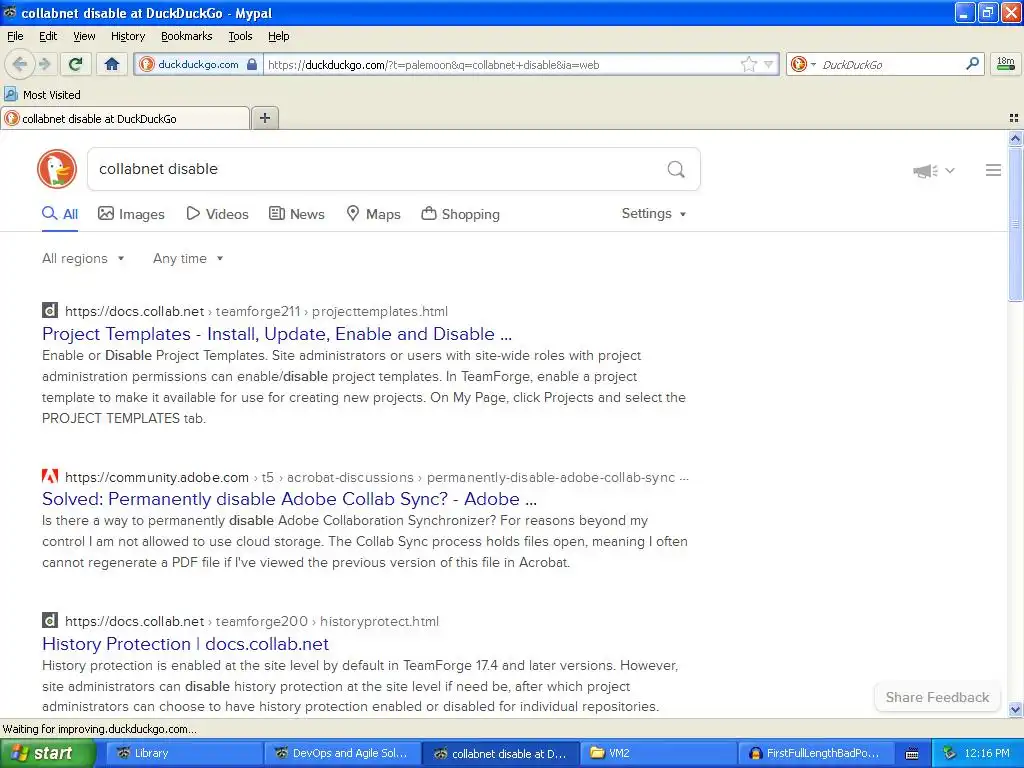Open the URL history dropdown arrow
Image resolution: width=1024 pixels, height=768 pixels.
click(x=769, y=64)
